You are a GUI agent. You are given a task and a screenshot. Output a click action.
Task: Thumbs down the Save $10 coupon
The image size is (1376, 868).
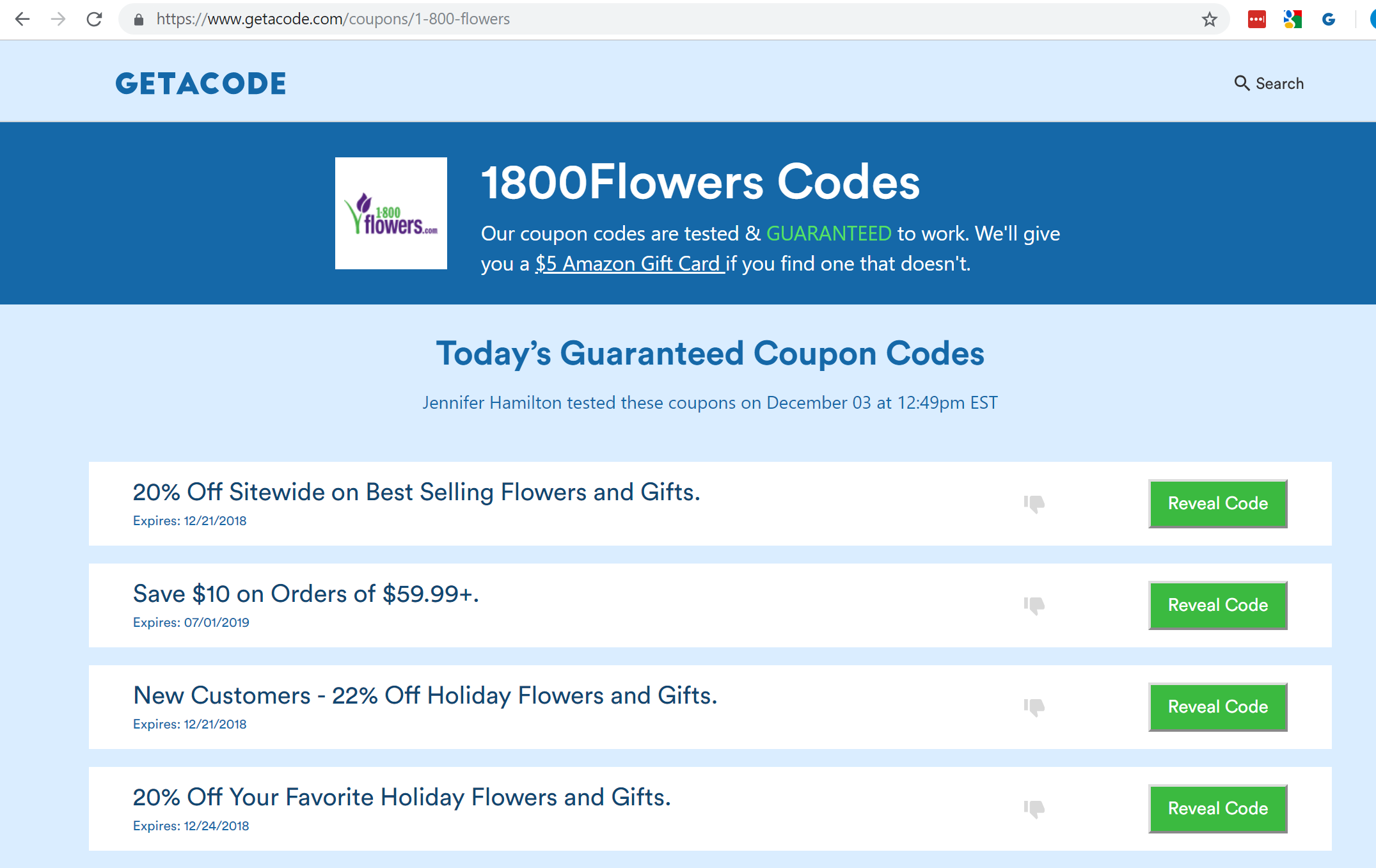pyautogui.click(x=1034, y=605)
